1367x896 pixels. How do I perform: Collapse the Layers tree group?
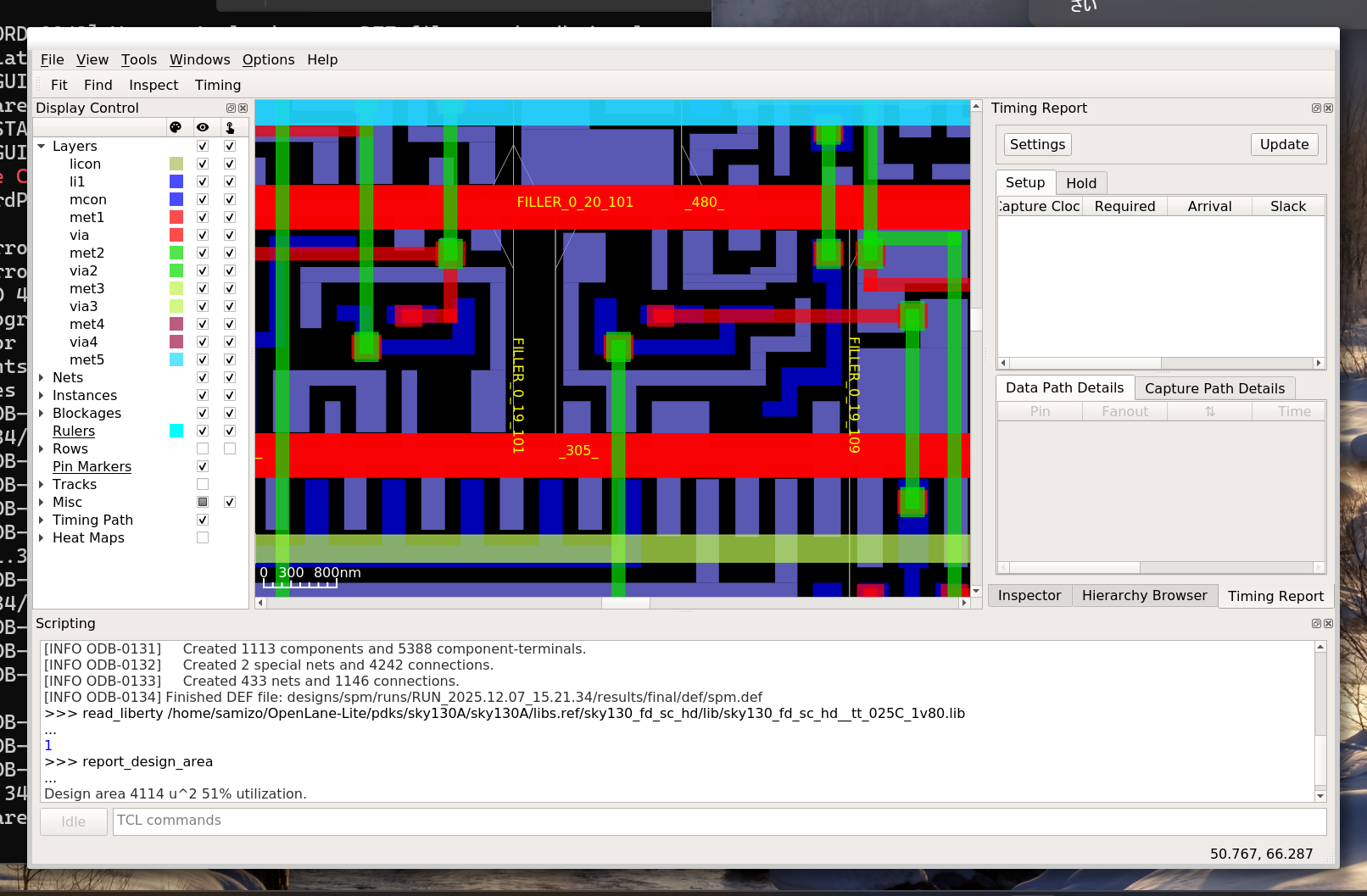[x=42, y=147]
